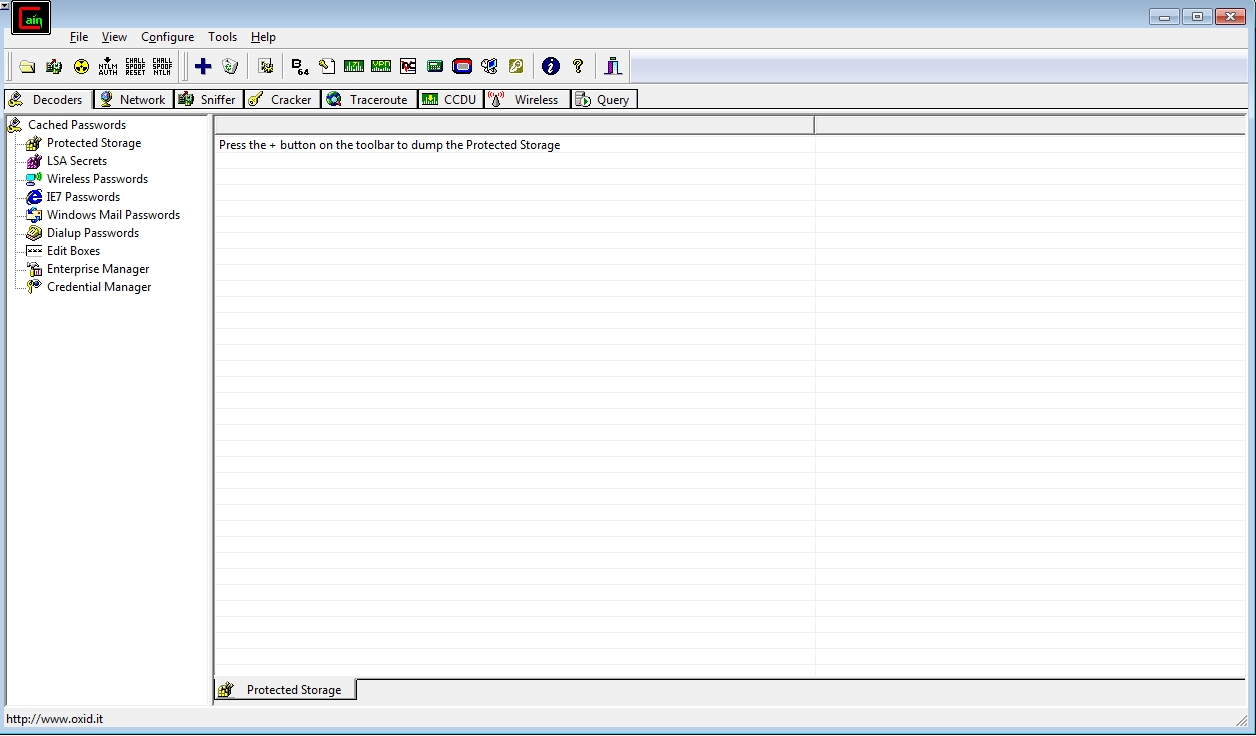Select Credential Manager in the tree
This screenshot has height=736, width=1256.
[x=99, y=287]
